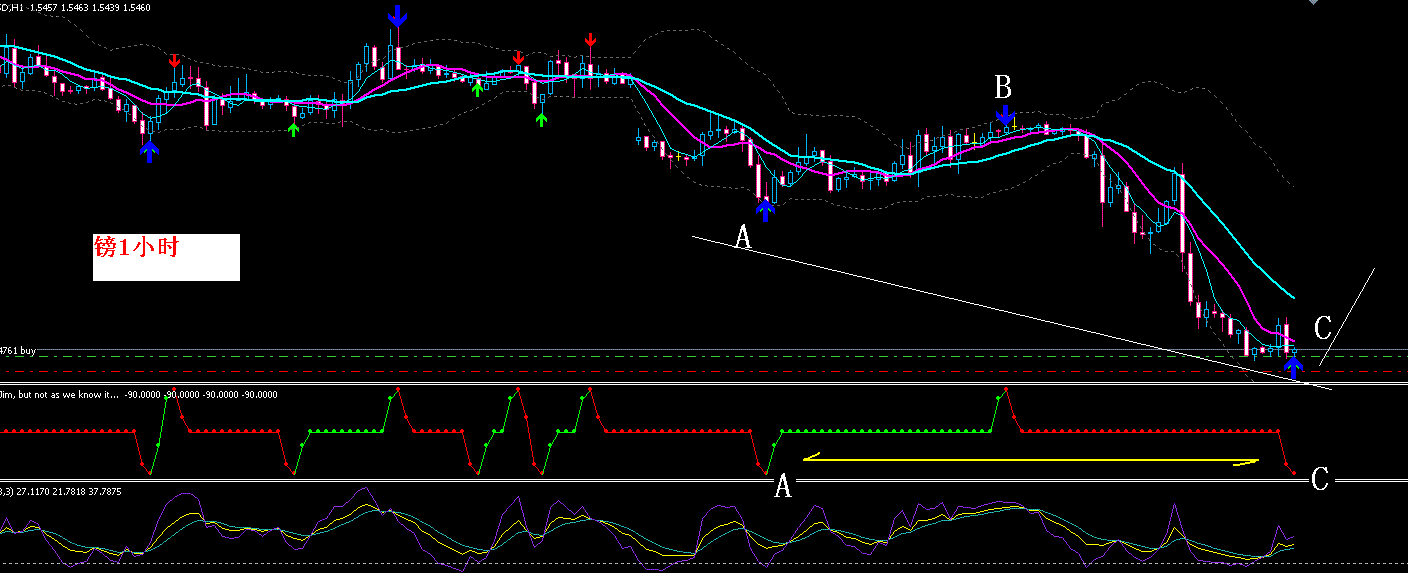Select the leftmost red down signal arrow

coord(176,60)
